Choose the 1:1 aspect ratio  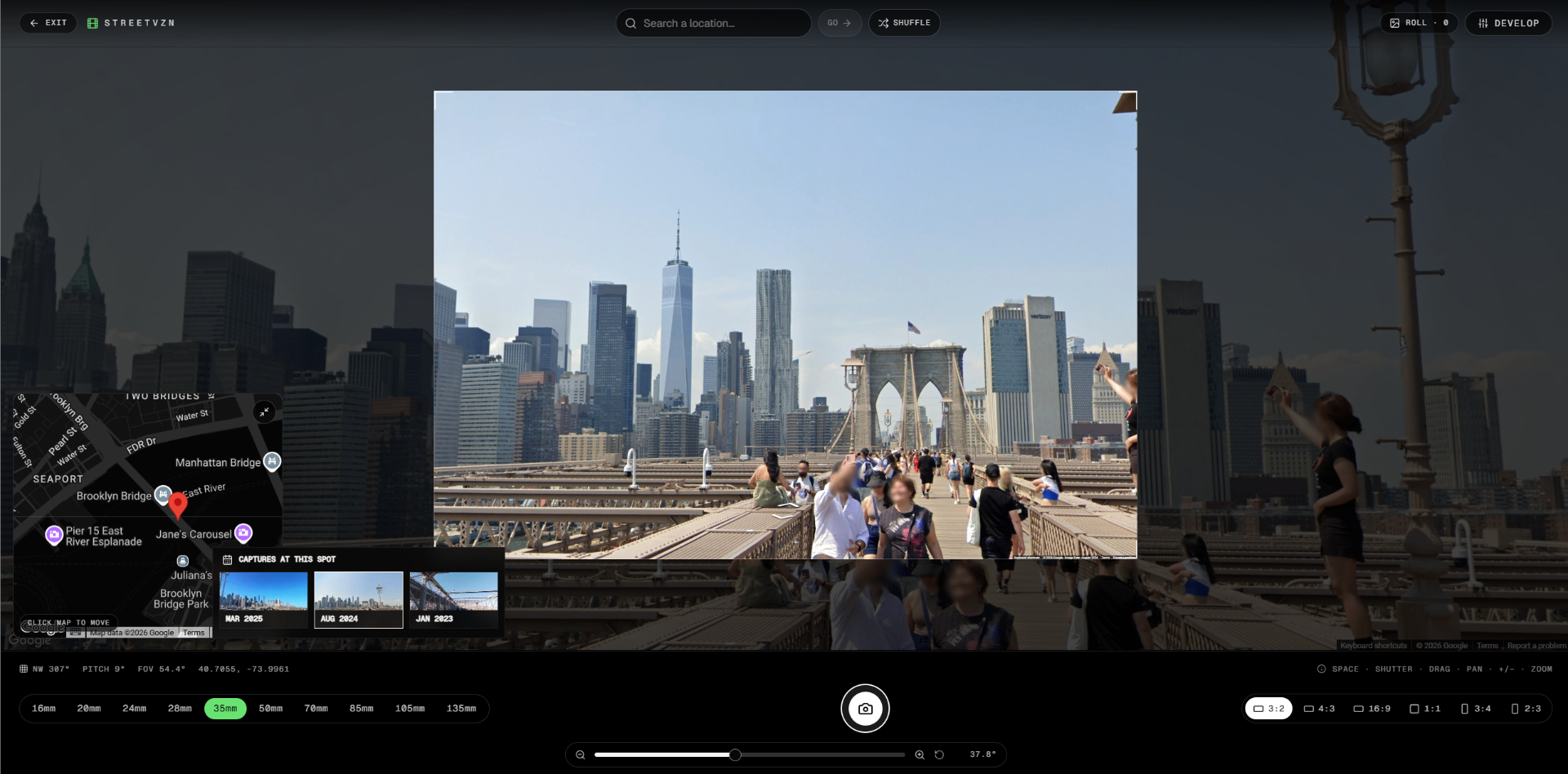point(1425,709)
